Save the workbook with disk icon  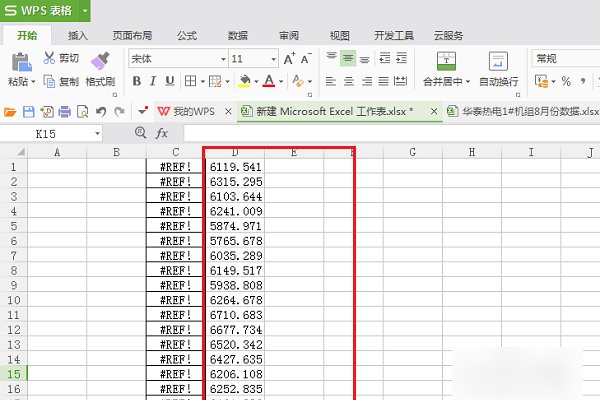pyautogui.click(x=29, y=112)
